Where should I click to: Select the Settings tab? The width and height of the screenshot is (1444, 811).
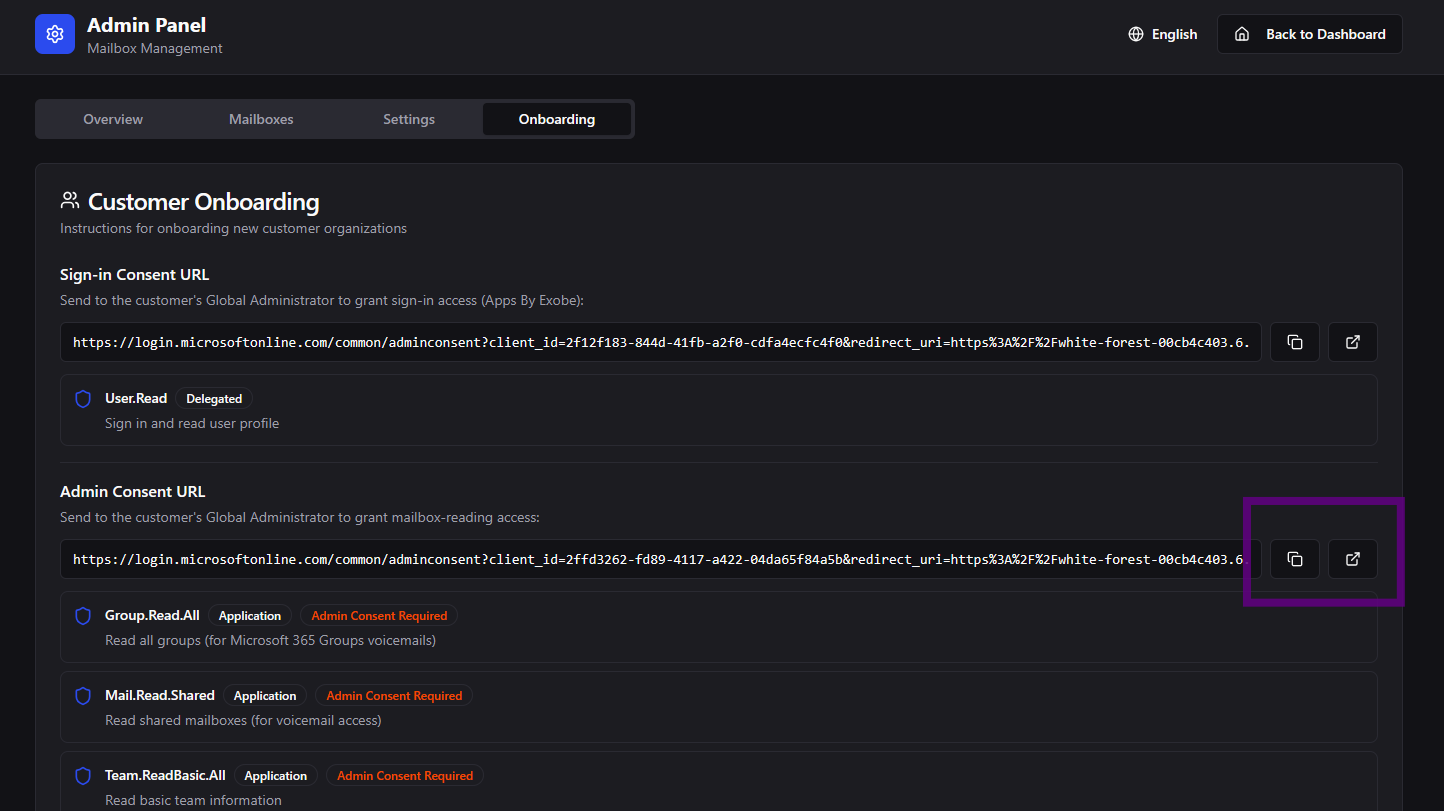pos(409,119)
